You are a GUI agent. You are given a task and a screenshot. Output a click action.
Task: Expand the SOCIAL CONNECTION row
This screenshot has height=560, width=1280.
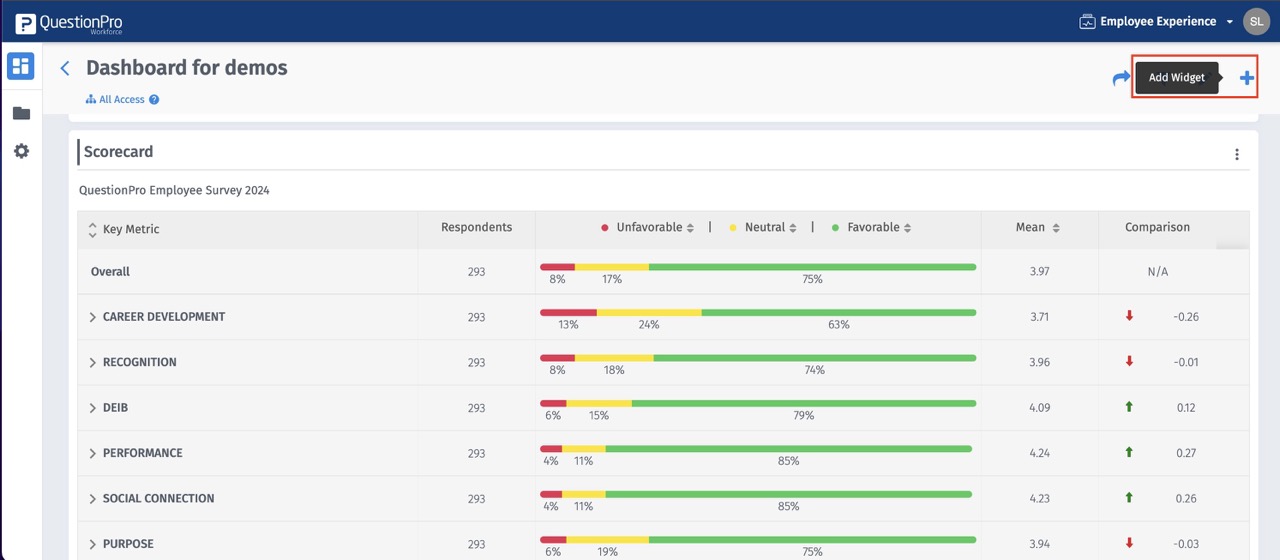point(93,499)
